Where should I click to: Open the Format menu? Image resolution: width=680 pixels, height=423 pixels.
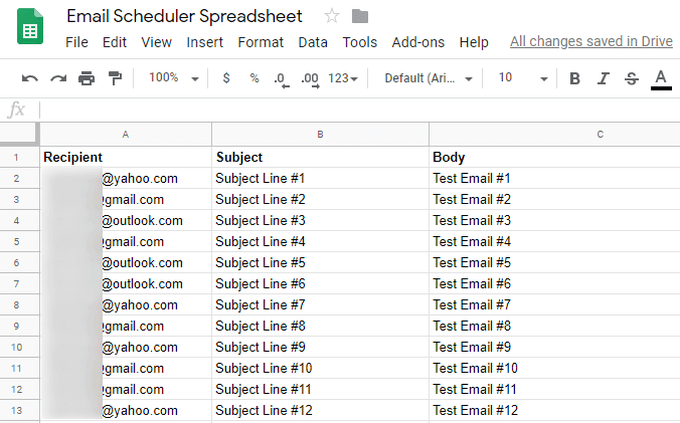click(261, 42)
